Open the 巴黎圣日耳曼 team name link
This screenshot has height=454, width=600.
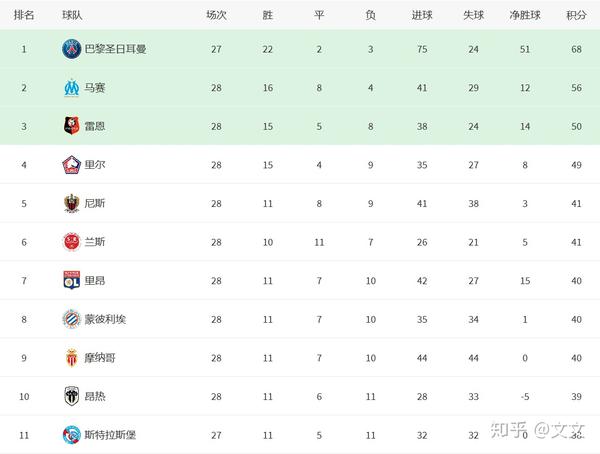(115, 49)
